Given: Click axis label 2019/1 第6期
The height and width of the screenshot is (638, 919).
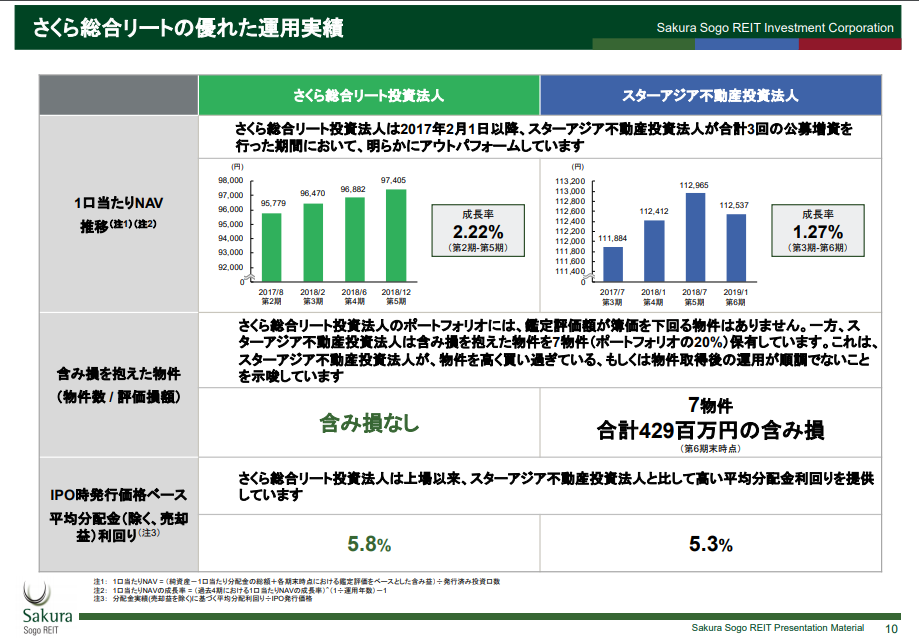Looking at the screenshot, I should coord(736,297).
